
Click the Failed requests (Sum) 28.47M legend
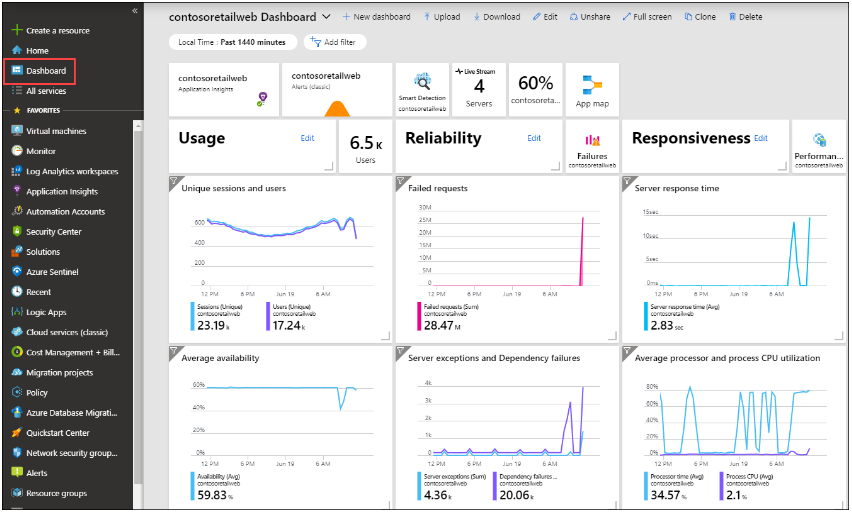[448, 317]
